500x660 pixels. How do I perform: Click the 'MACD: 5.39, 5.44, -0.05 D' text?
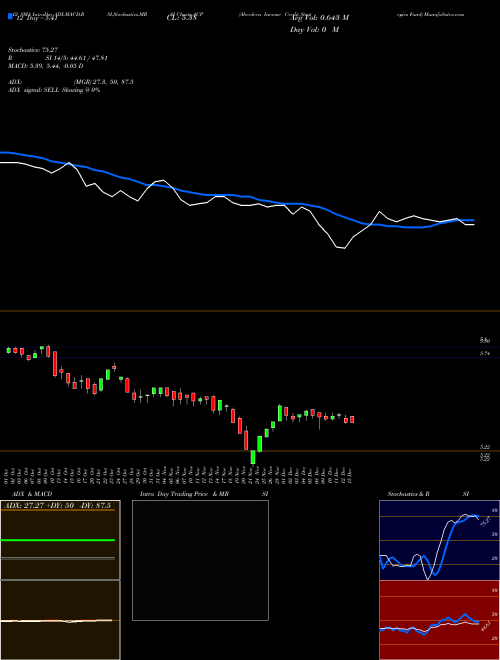[45, 66]
